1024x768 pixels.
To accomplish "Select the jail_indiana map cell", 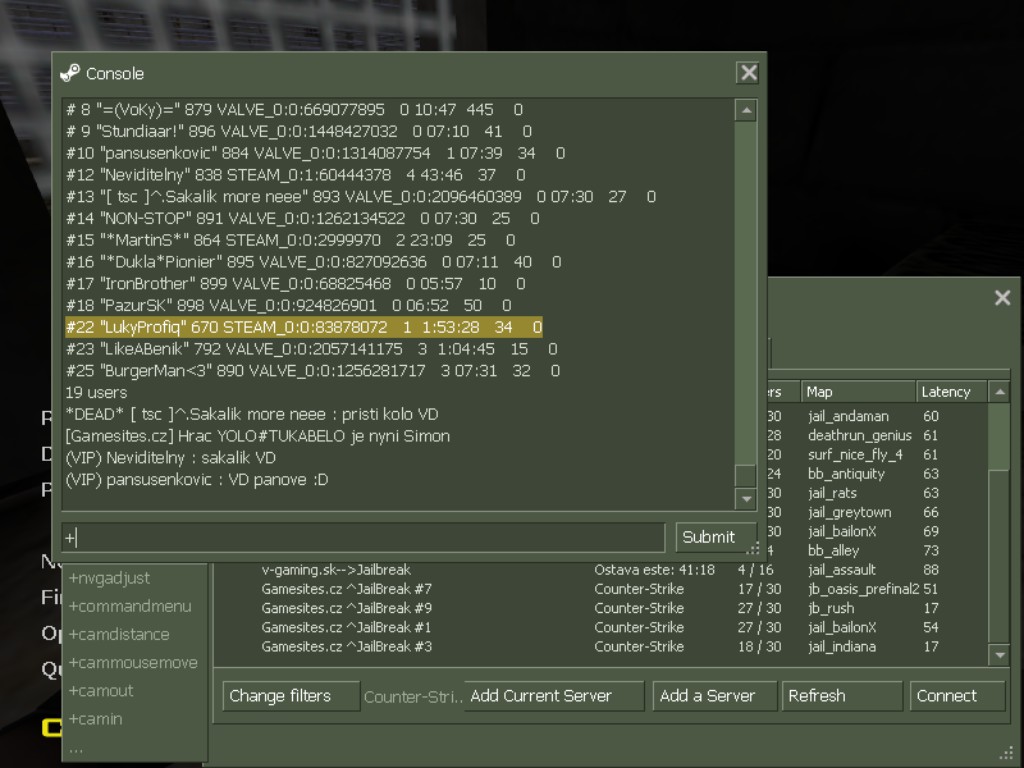I will [x=842, y=647].
